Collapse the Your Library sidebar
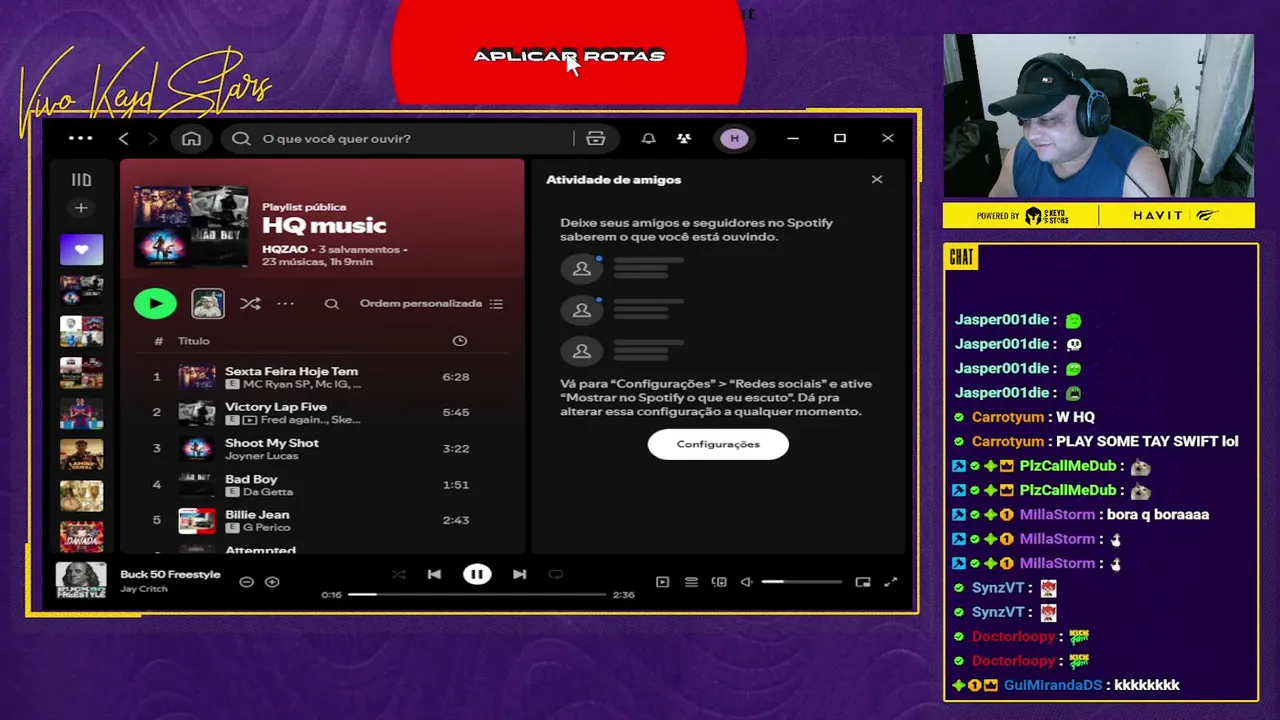The height and width of the screenshot is (720, 1280). point(81,180)
